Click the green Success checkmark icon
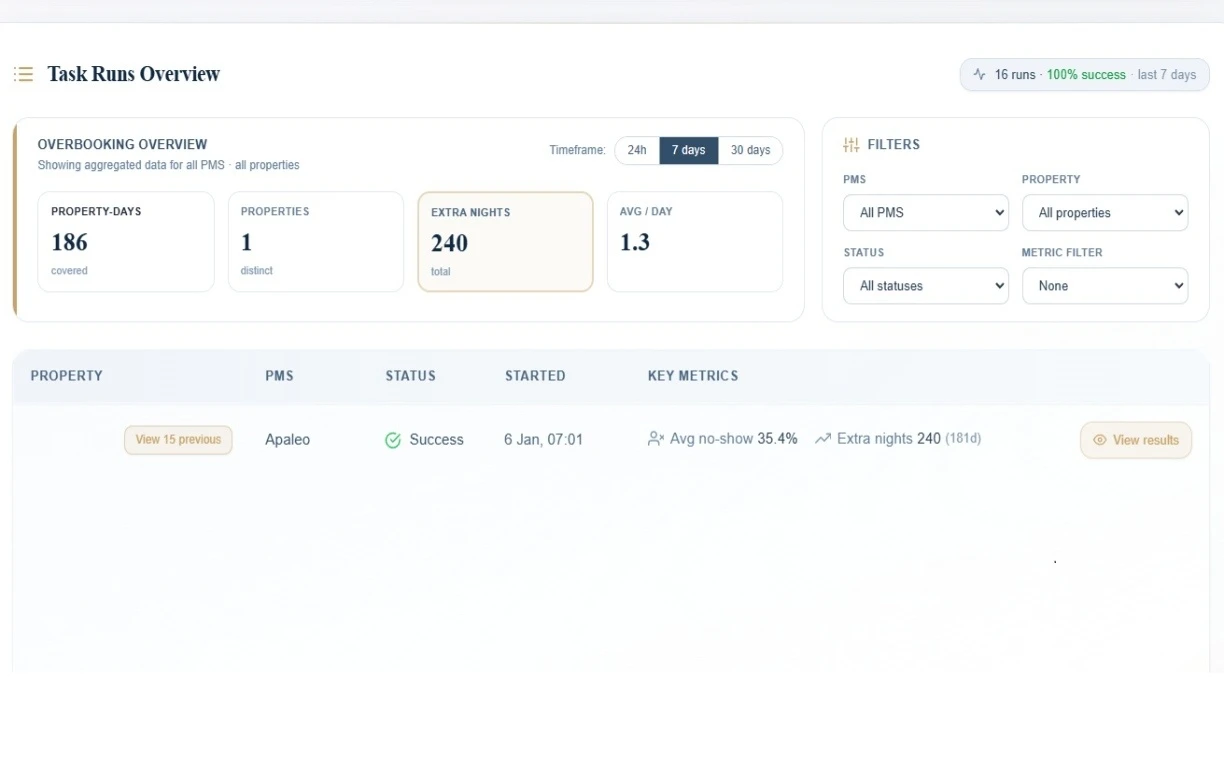 pyautogui.click(x=392, y=439)
